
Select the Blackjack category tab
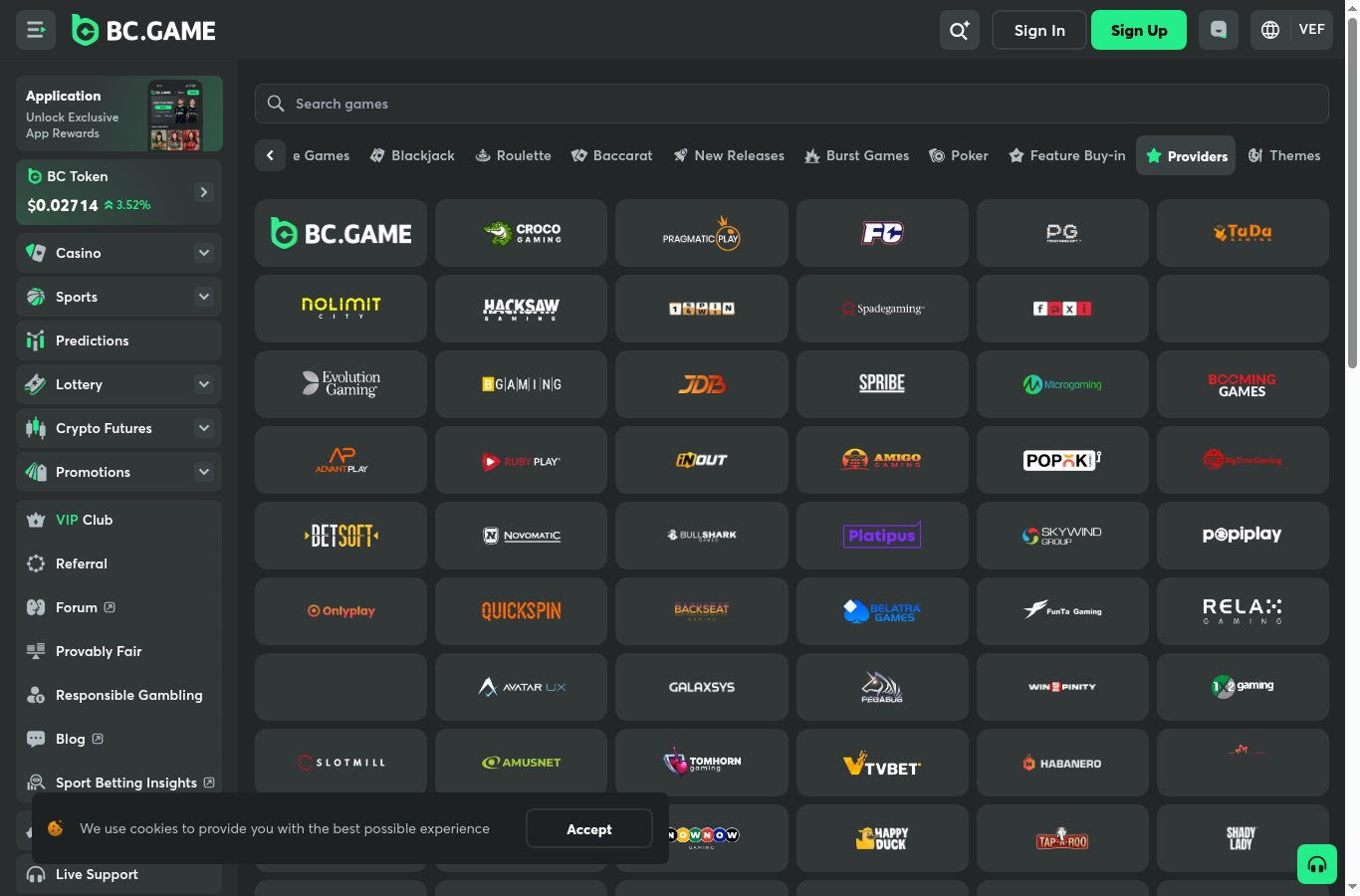pyautogui.click(x=412, y=155)
